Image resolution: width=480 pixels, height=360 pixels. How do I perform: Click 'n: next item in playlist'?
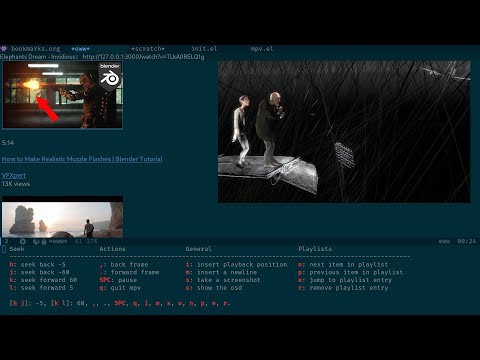[x=343, y=265]
